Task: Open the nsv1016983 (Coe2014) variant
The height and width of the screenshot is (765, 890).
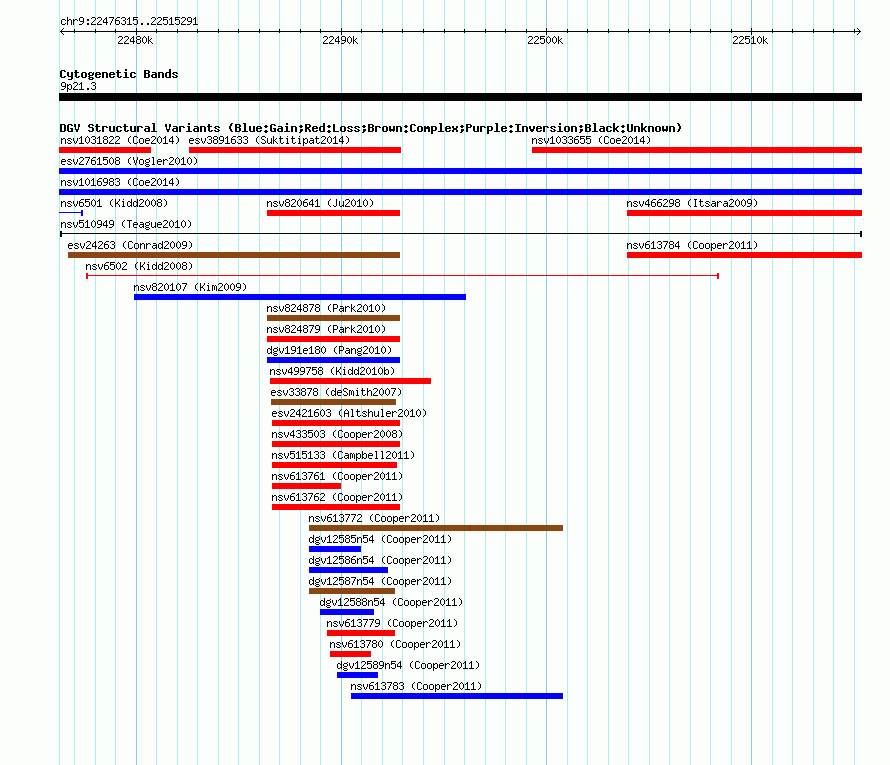Action: [120, 182]
